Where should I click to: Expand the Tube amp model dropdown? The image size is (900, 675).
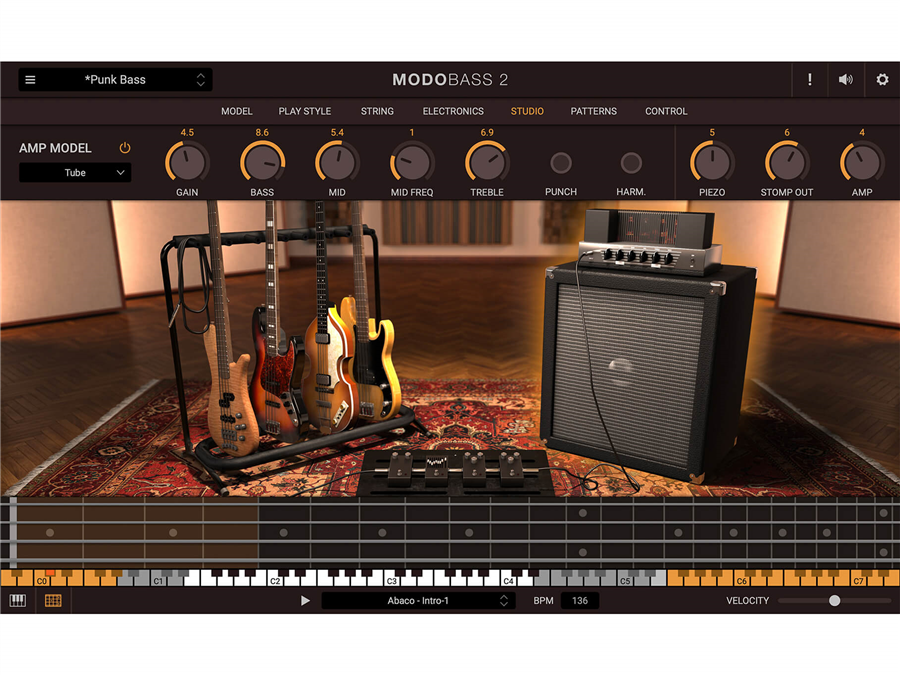point(75,173)
